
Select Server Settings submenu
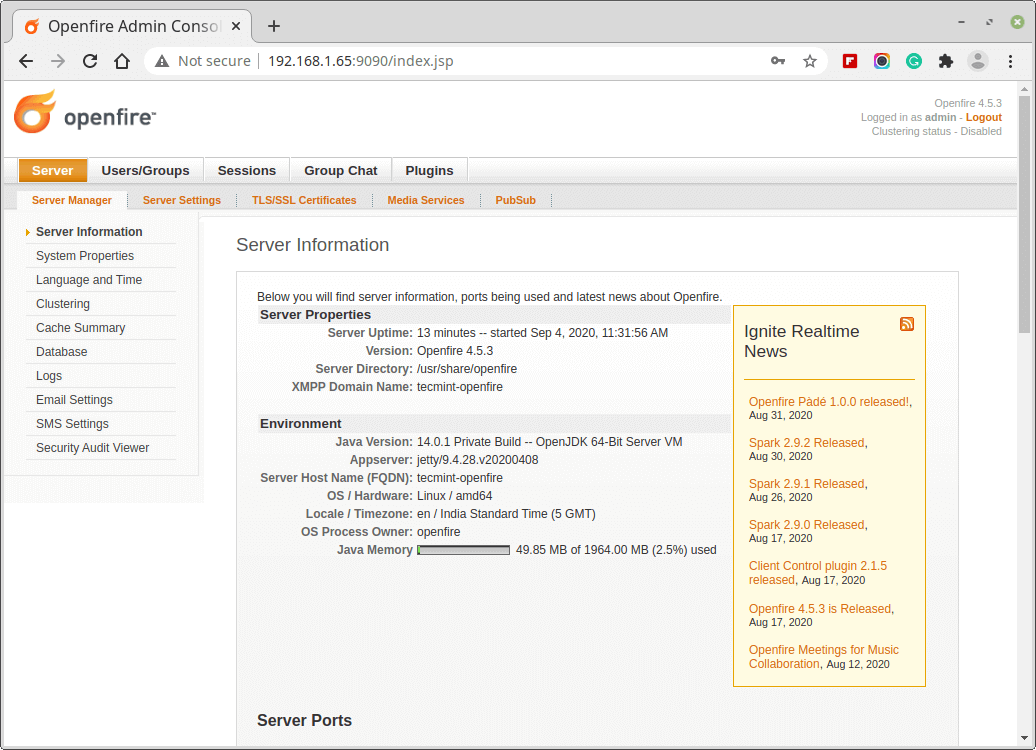click(181, 200)
